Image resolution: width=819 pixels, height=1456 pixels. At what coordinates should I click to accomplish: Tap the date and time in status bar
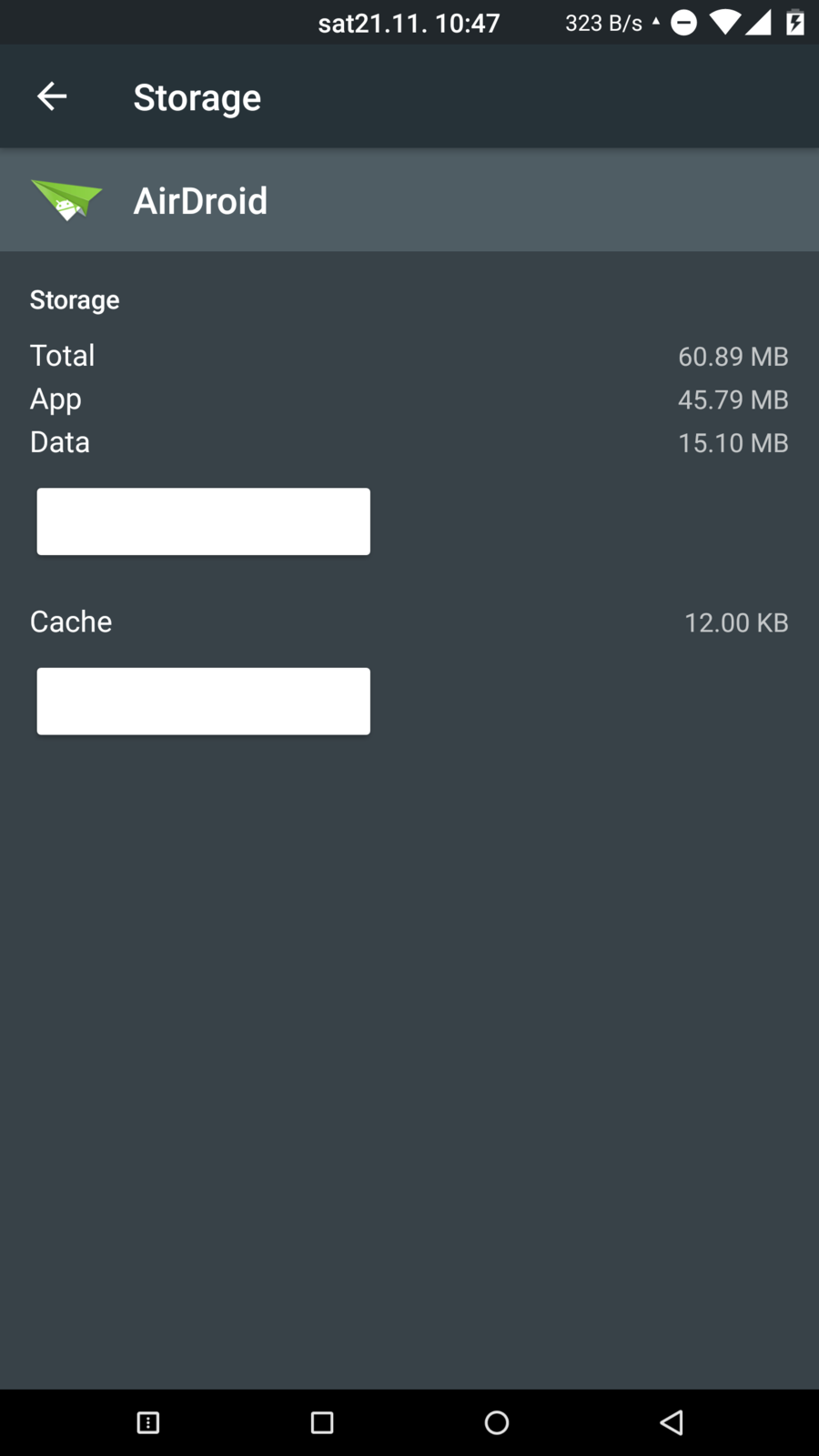pos(409,23)
